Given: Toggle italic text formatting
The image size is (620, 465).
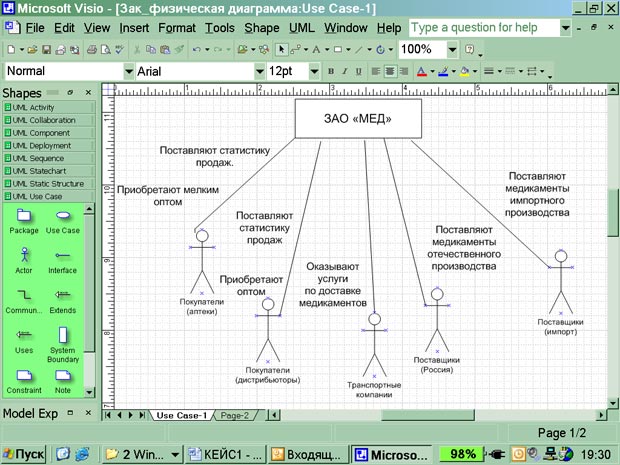Looking at the screenshot, I should click(345, 72).
